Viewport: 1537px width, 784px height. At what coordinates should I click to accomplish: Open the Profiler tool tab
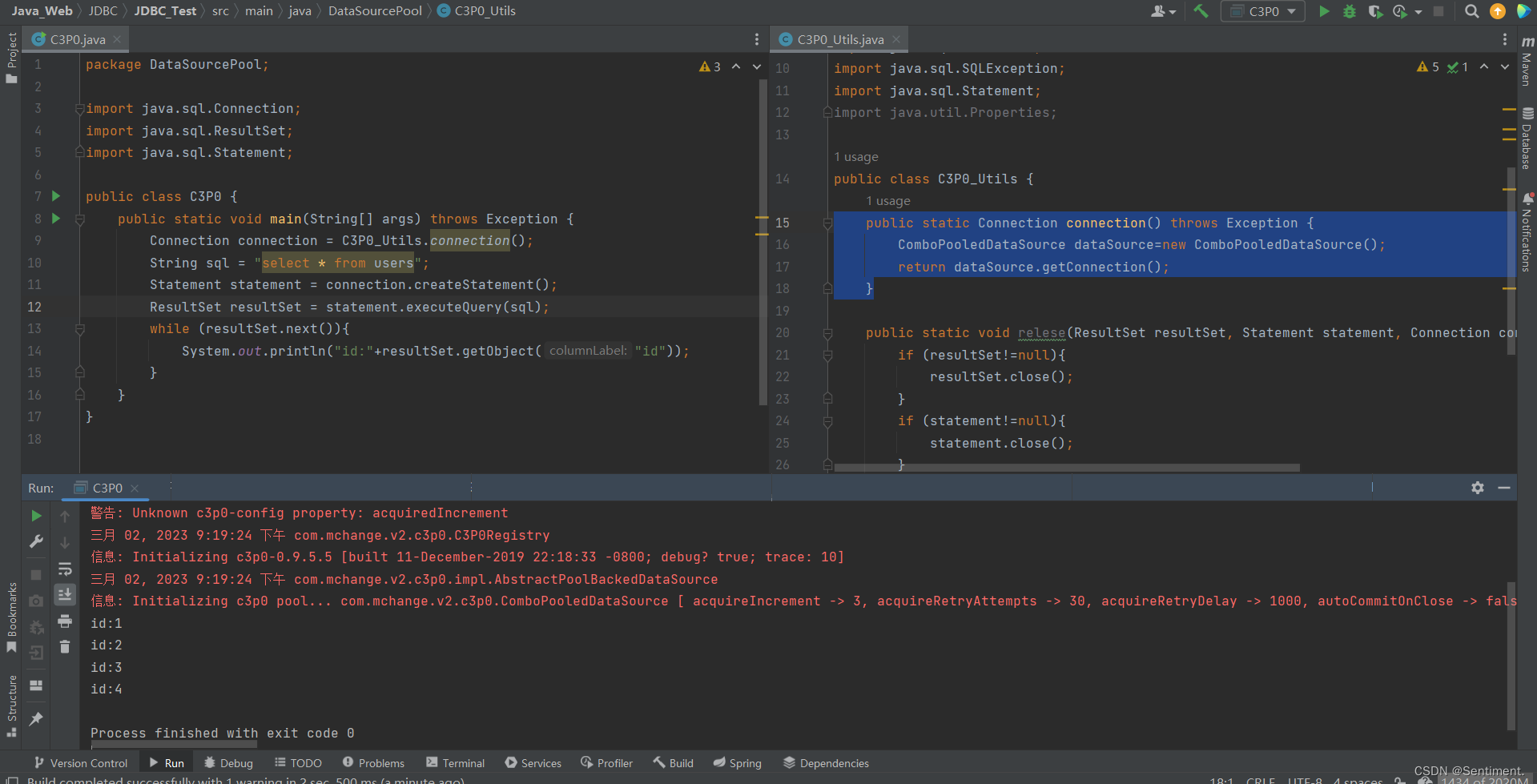coord(607,763)
